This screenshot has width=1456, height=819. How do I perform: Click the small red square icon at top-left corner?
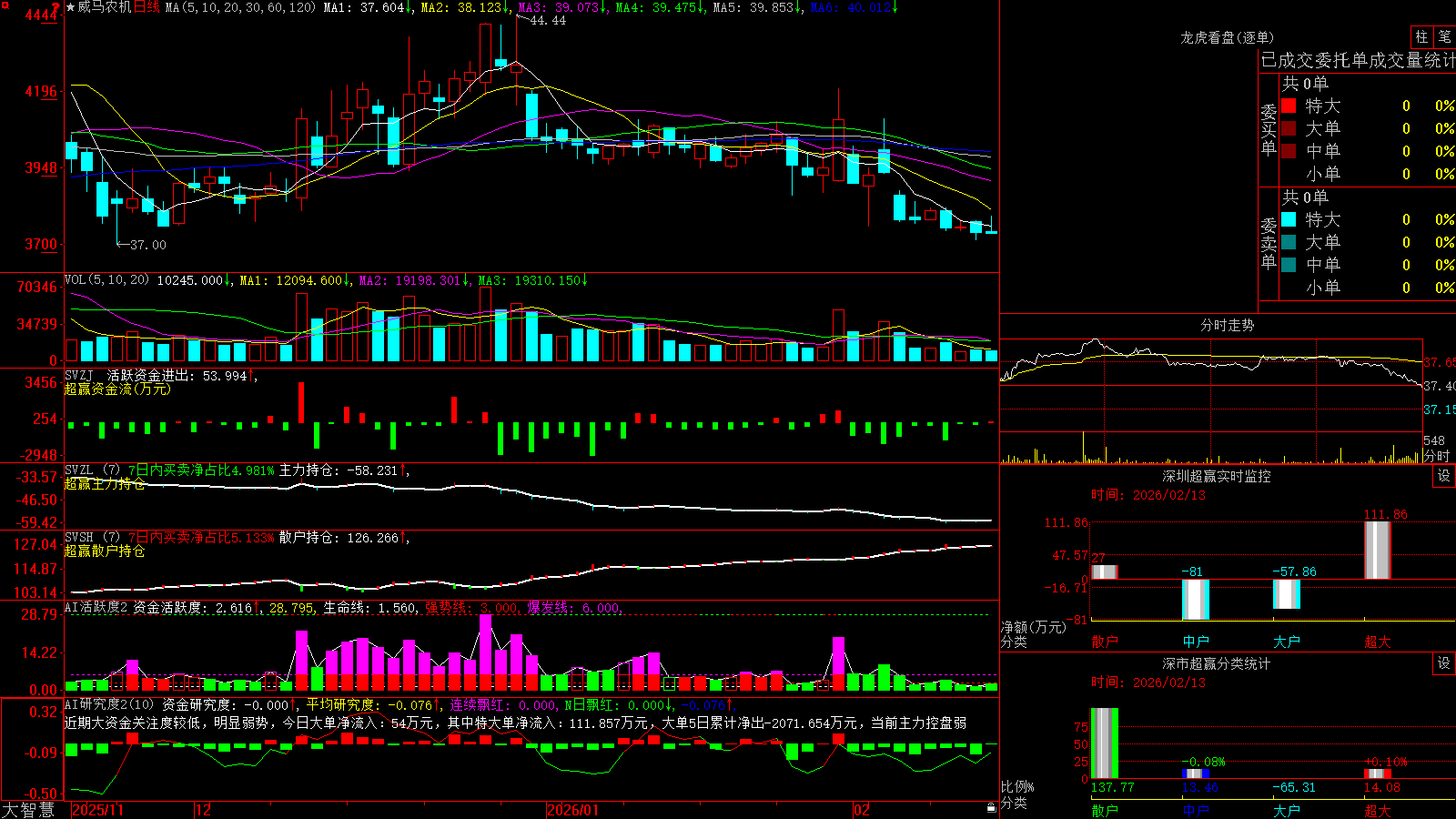click(5, 5)
